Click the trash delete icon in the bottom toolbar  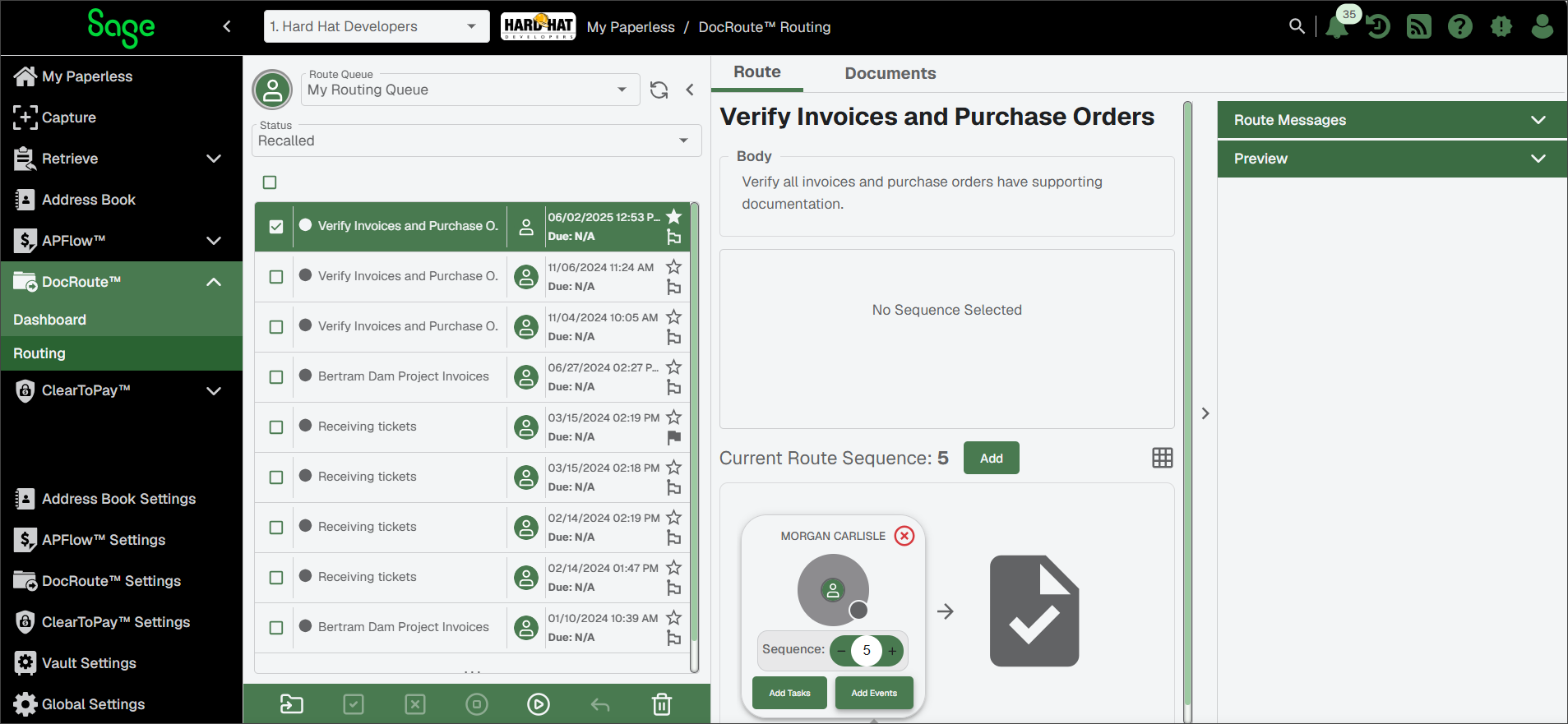click(662, 704)
